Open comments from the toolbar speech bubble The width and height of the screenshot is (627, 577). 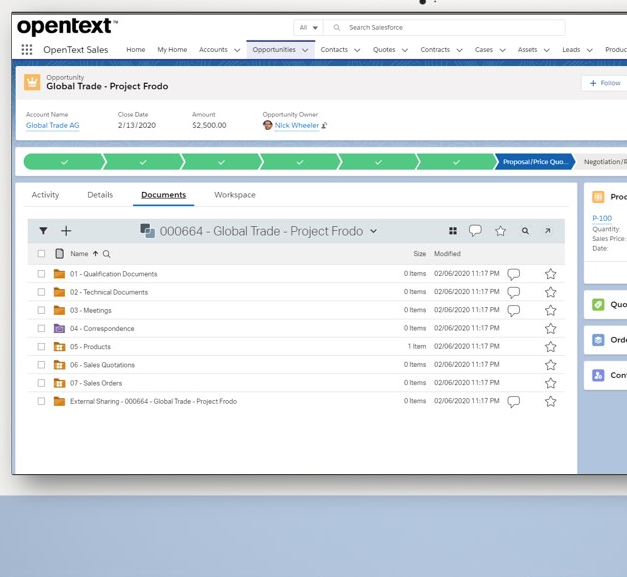[x=475, y=230]
